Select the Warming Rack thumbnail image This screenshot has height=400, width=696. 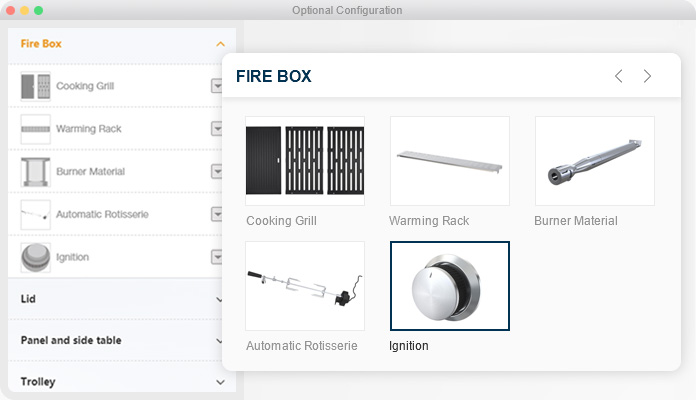point(449,160)
